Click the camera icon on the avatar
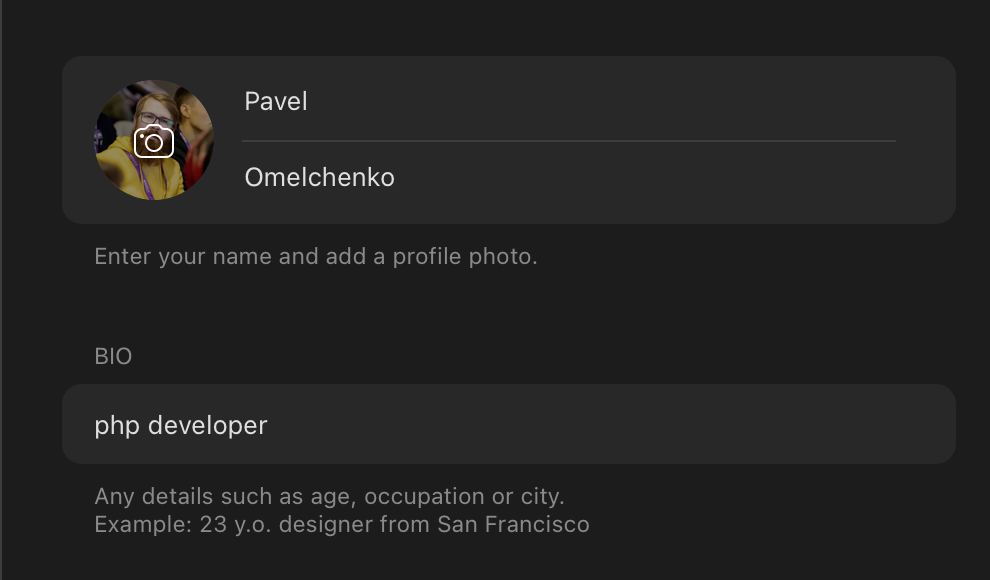Viewport: 990px width, 580px height. point(153,141)
